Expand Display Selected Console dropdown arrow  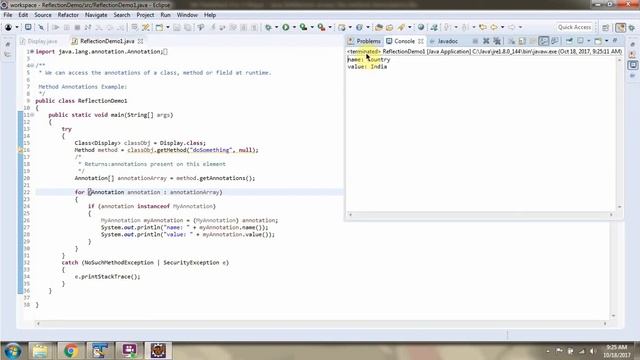(588, 41)
